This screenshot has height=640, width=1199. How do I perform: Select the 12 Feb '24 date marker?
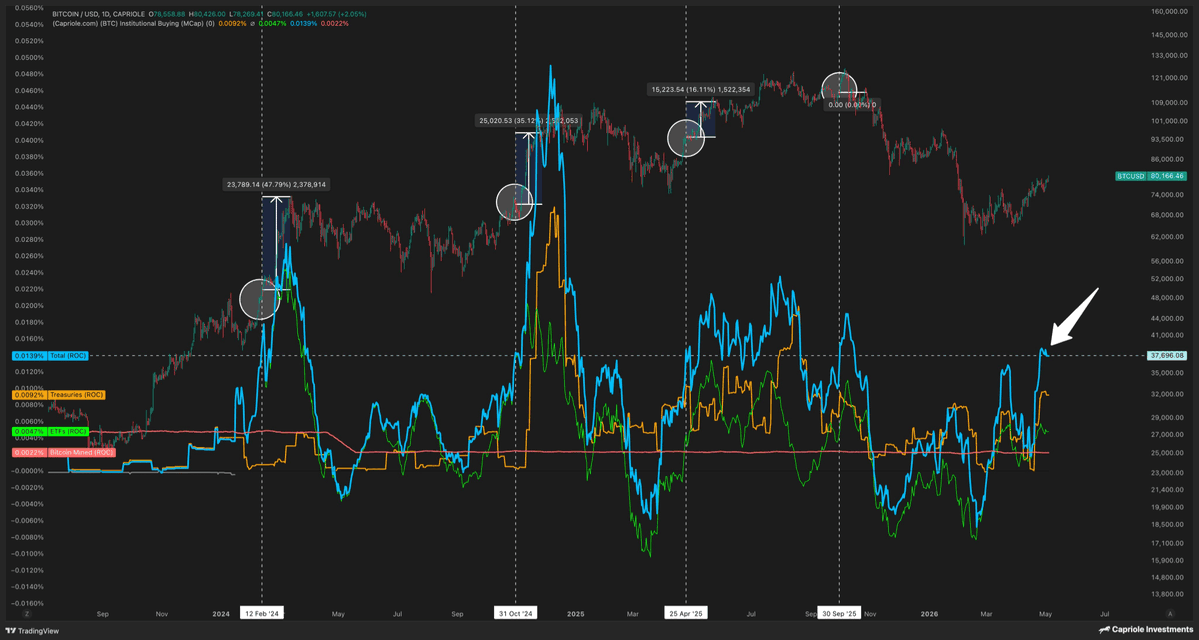(x=262, y=614)
